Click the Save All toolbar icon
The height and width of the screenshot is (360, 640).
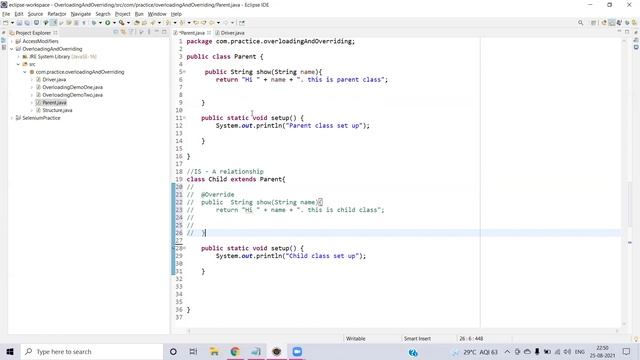coord(27,23)
